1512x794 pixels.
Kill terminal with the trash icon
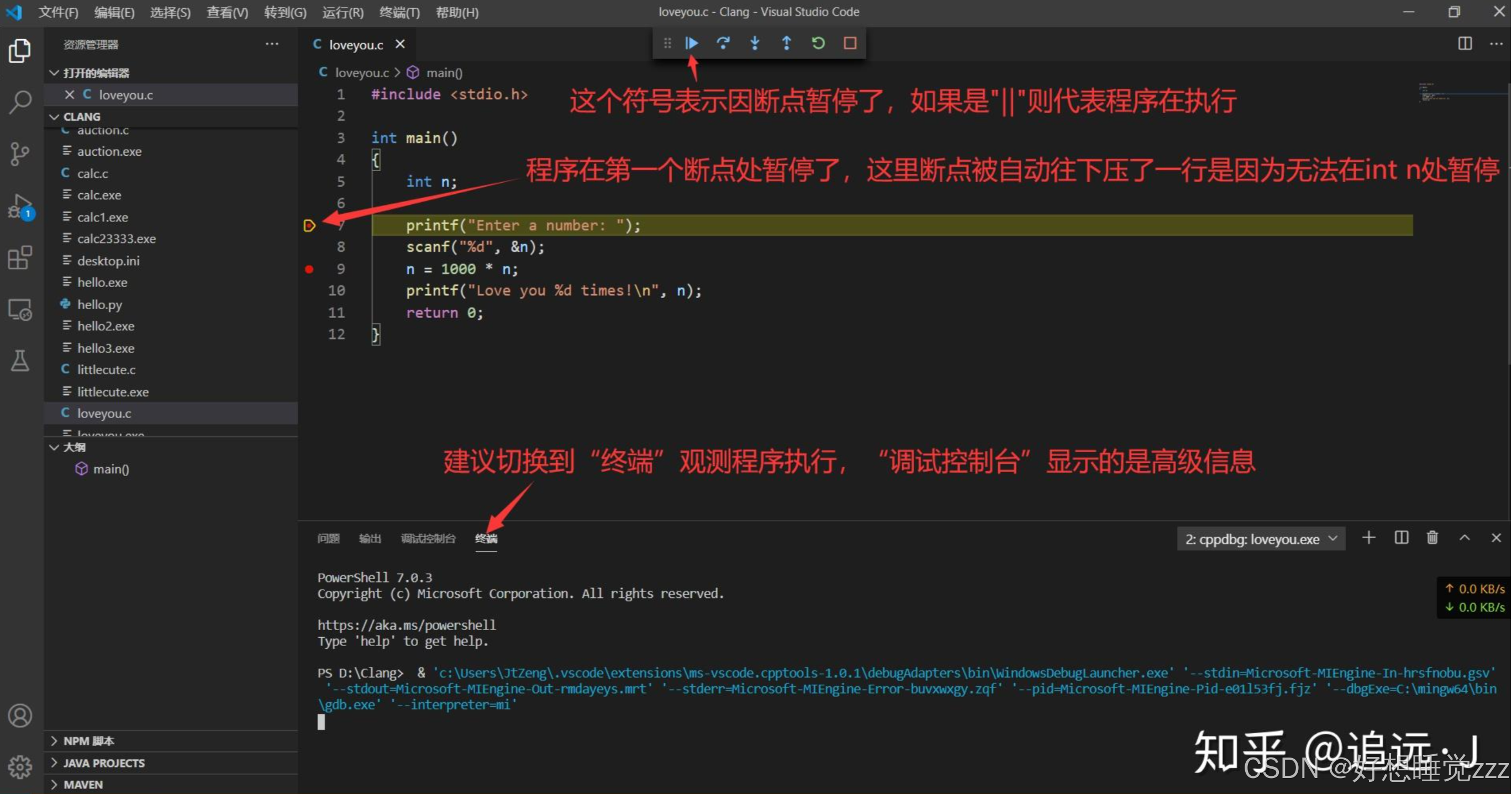pyautogui.click(x=1432, y=538)
